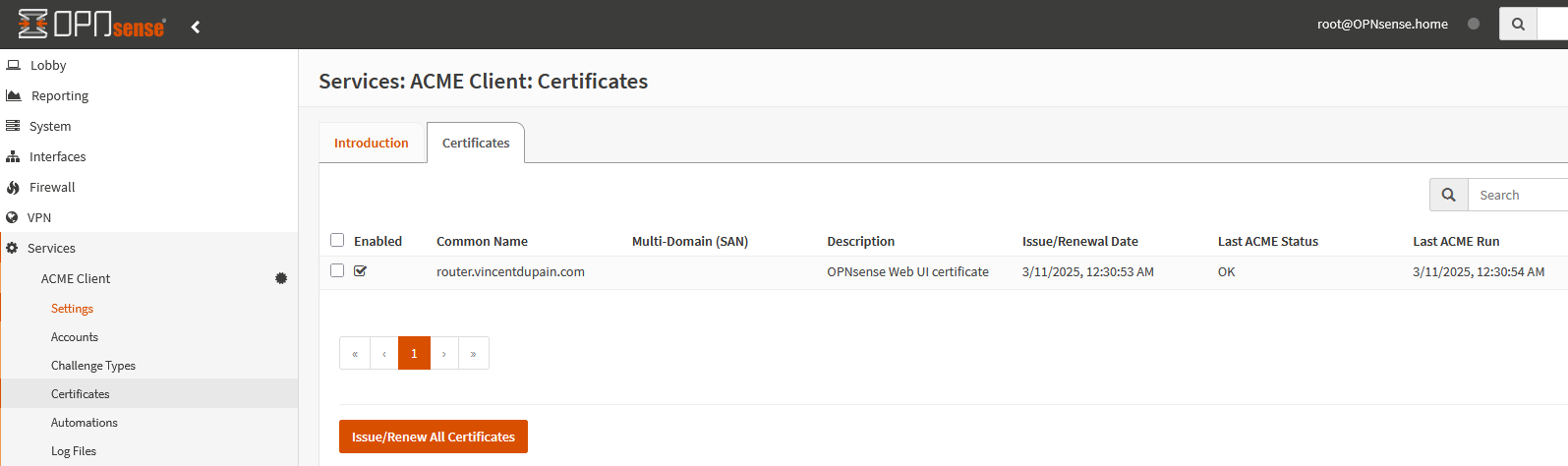Go to the last page of results
The width and height of the screenshot is (1568, 466).
coord(473,353)
